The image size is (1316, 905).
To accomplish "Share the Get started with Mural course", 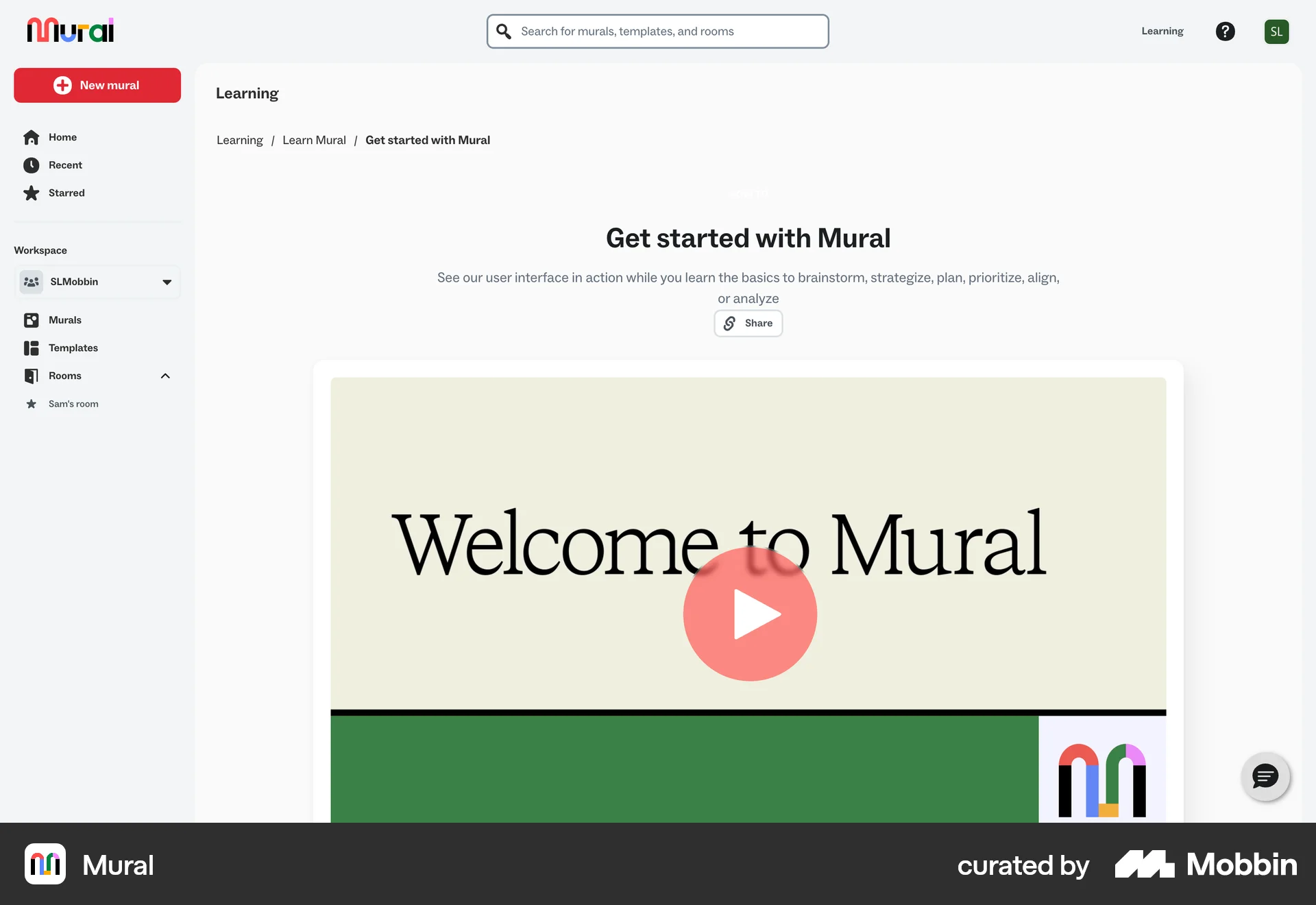I will tap(748, 323).
